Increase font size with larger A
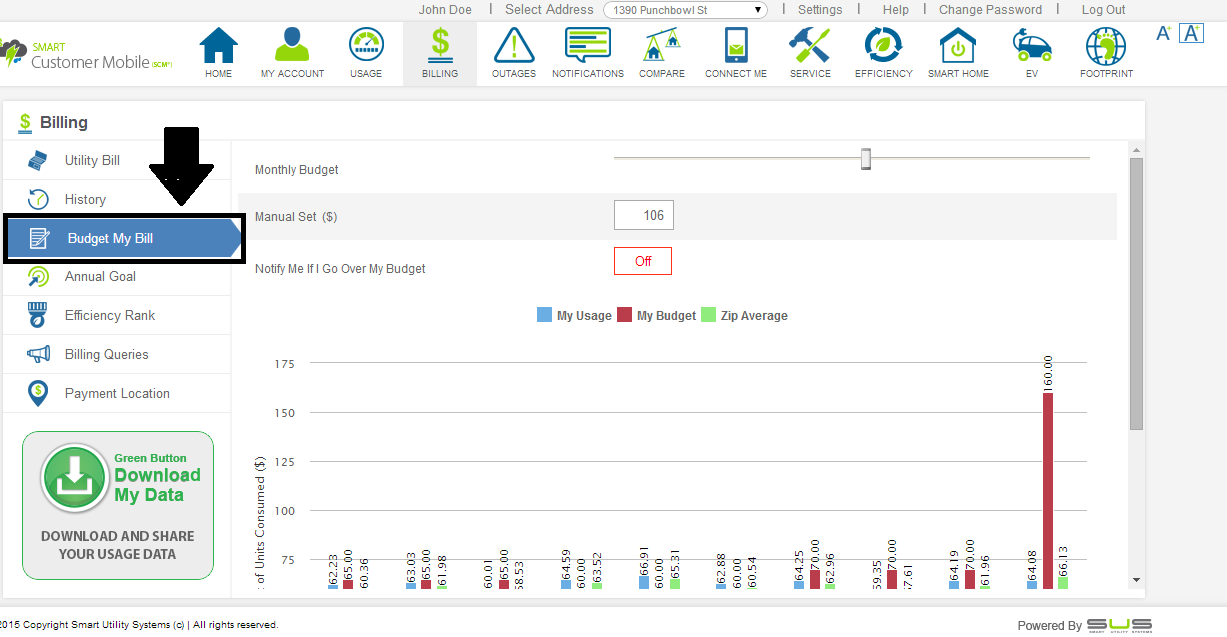Screen dimensions: 1227x637 [x=1191, y=33]
